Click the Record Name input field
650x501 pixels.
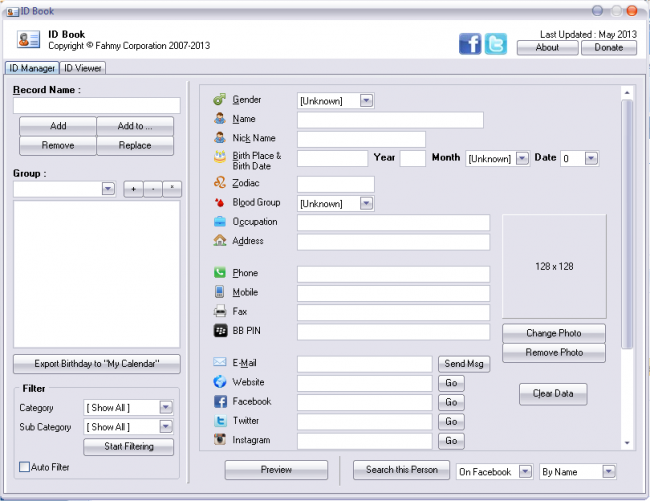[x=97, y=106]
